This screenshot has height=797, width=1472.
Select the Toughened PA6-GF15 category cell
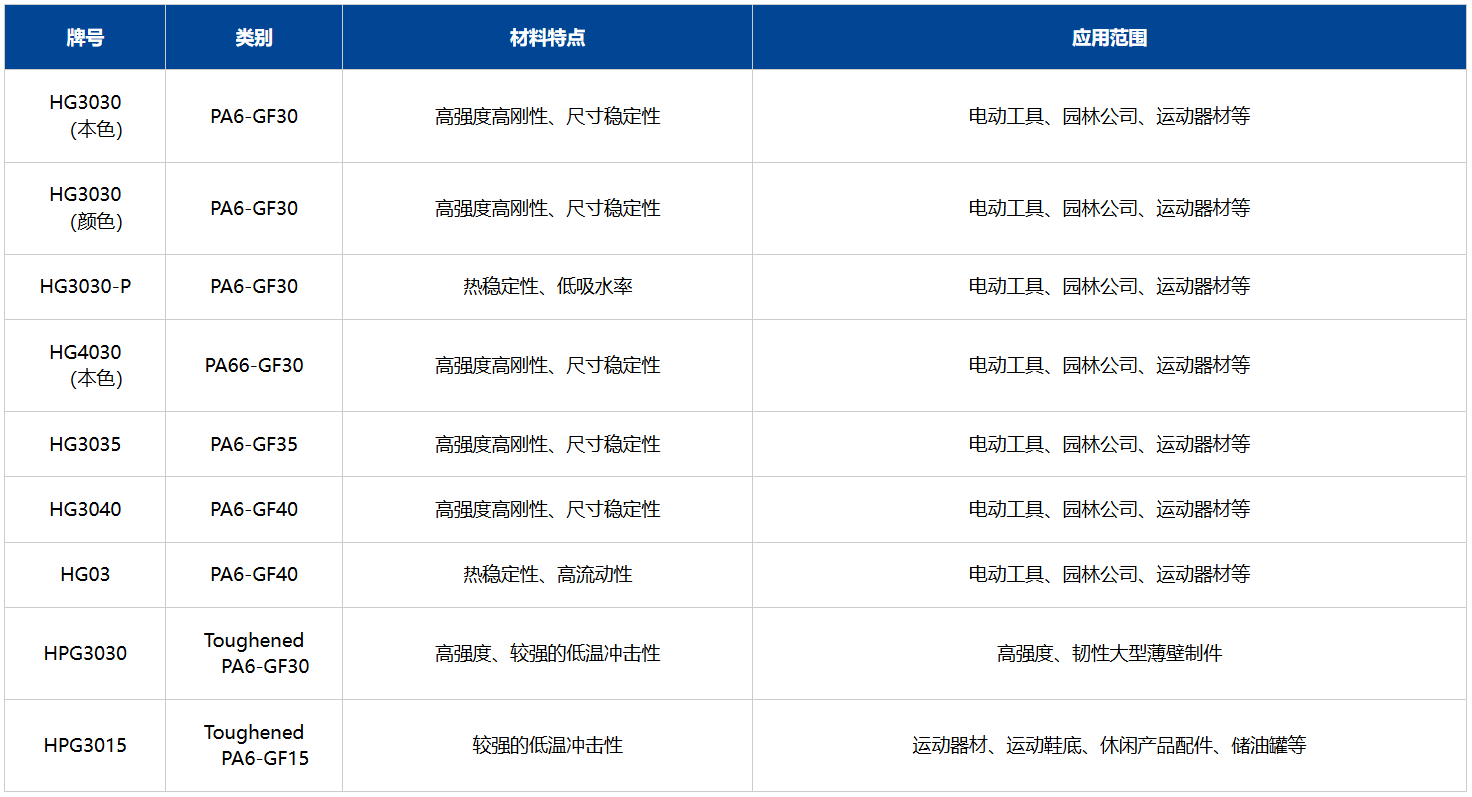click(x=254, y=745)
